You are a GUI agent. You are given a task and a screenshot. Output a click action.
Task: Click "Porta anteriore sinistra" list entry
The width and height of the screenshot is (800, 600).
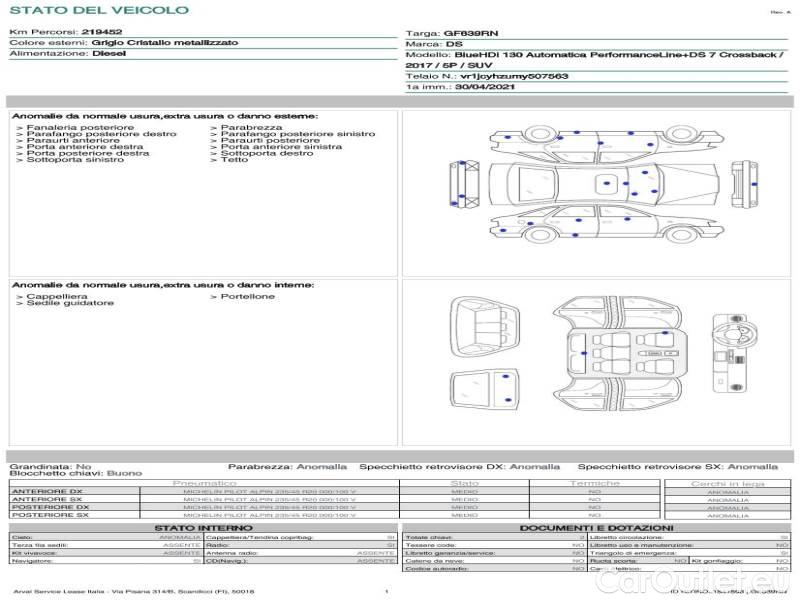click(281, 147)
